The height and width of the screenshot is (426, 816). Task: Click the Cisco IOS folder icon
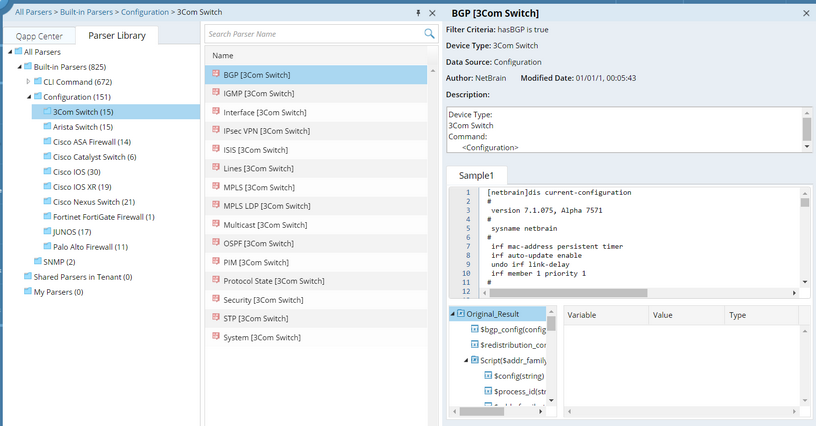pos(47,172)
